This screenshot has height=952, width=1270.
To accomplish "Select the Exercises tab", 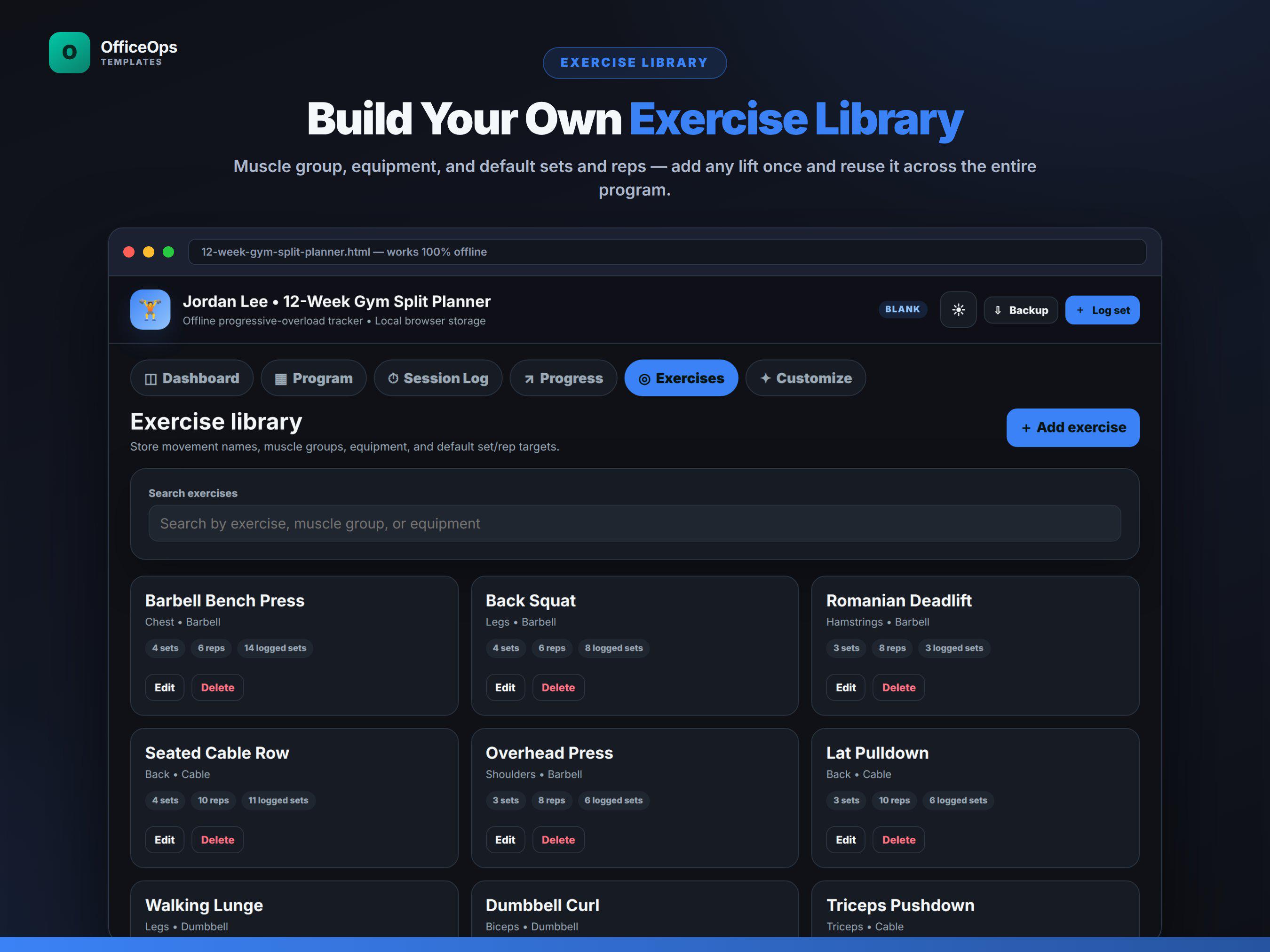I will point(681,378).
